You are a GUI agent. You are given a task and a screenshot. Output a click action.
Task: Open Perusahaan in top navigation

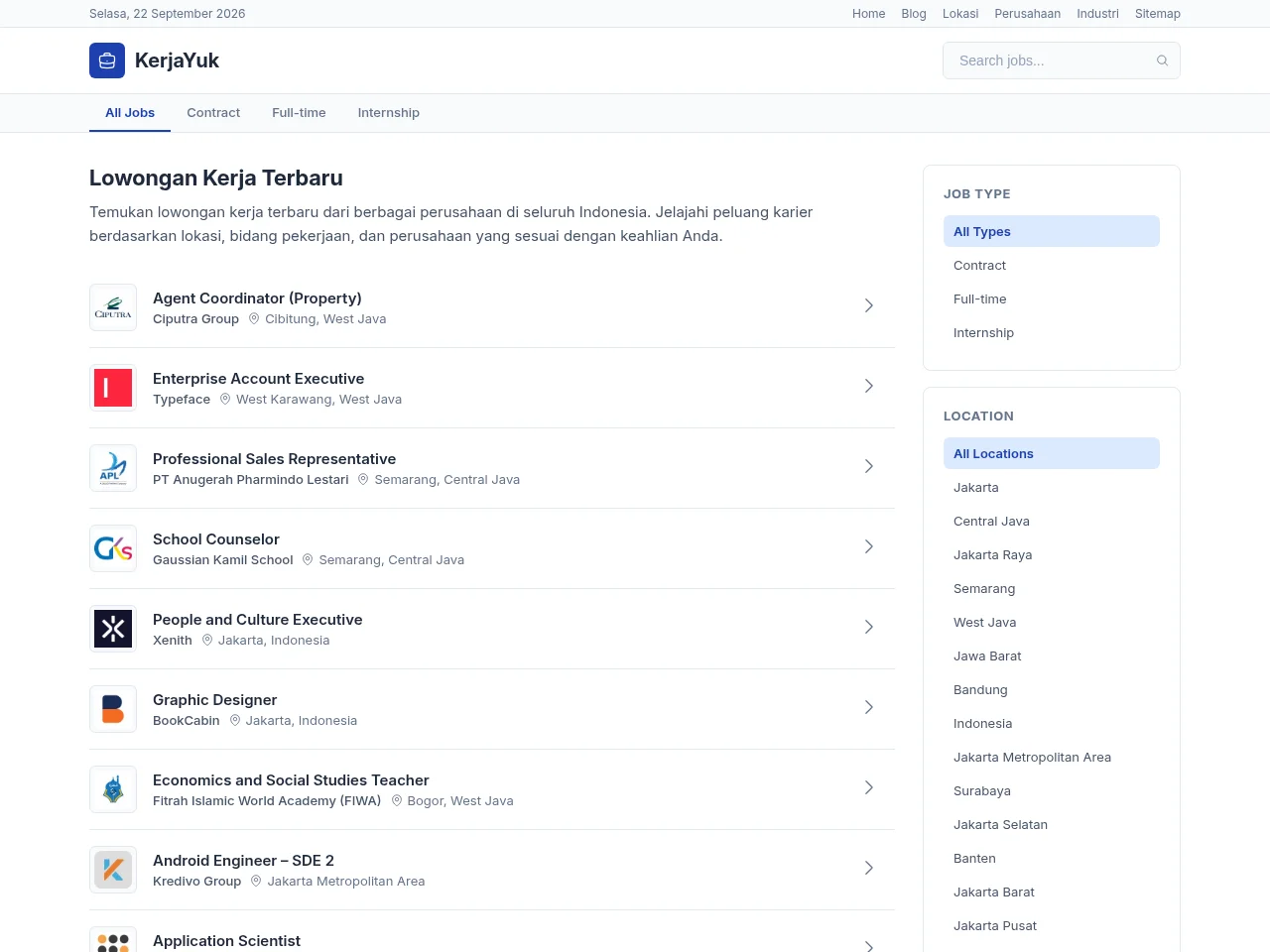(1028, 14)
